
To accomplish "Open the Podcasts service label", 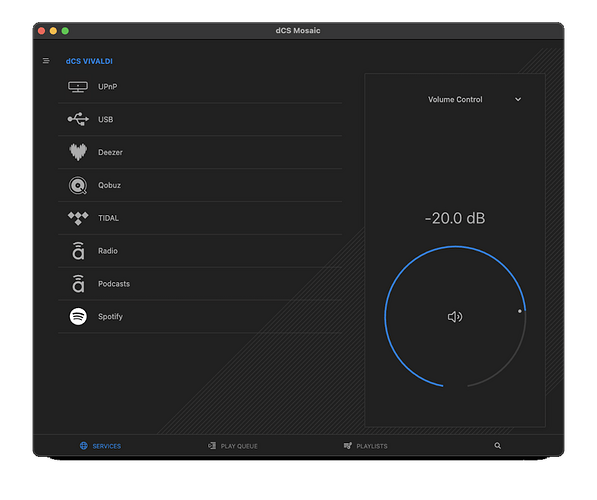I will (114, 284).
